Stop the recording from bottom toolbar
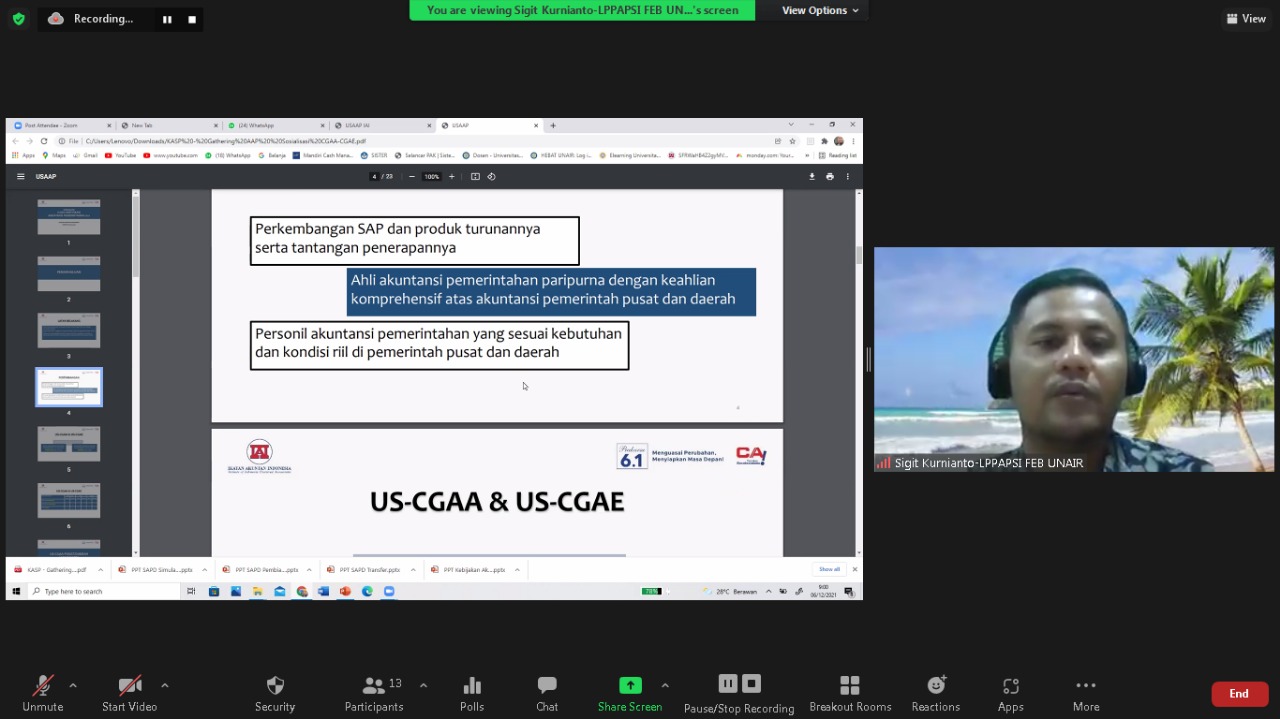This screenshot has width=1280, height=719. pyautogui.click(x=752, y=683)
